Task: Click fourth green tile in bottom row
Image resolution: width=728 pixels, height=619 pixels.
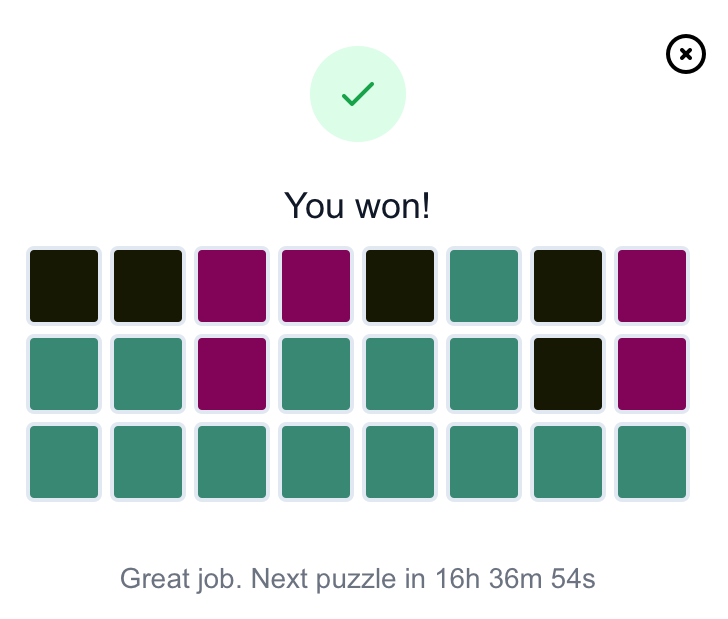Action: click(x=316, y=462)
